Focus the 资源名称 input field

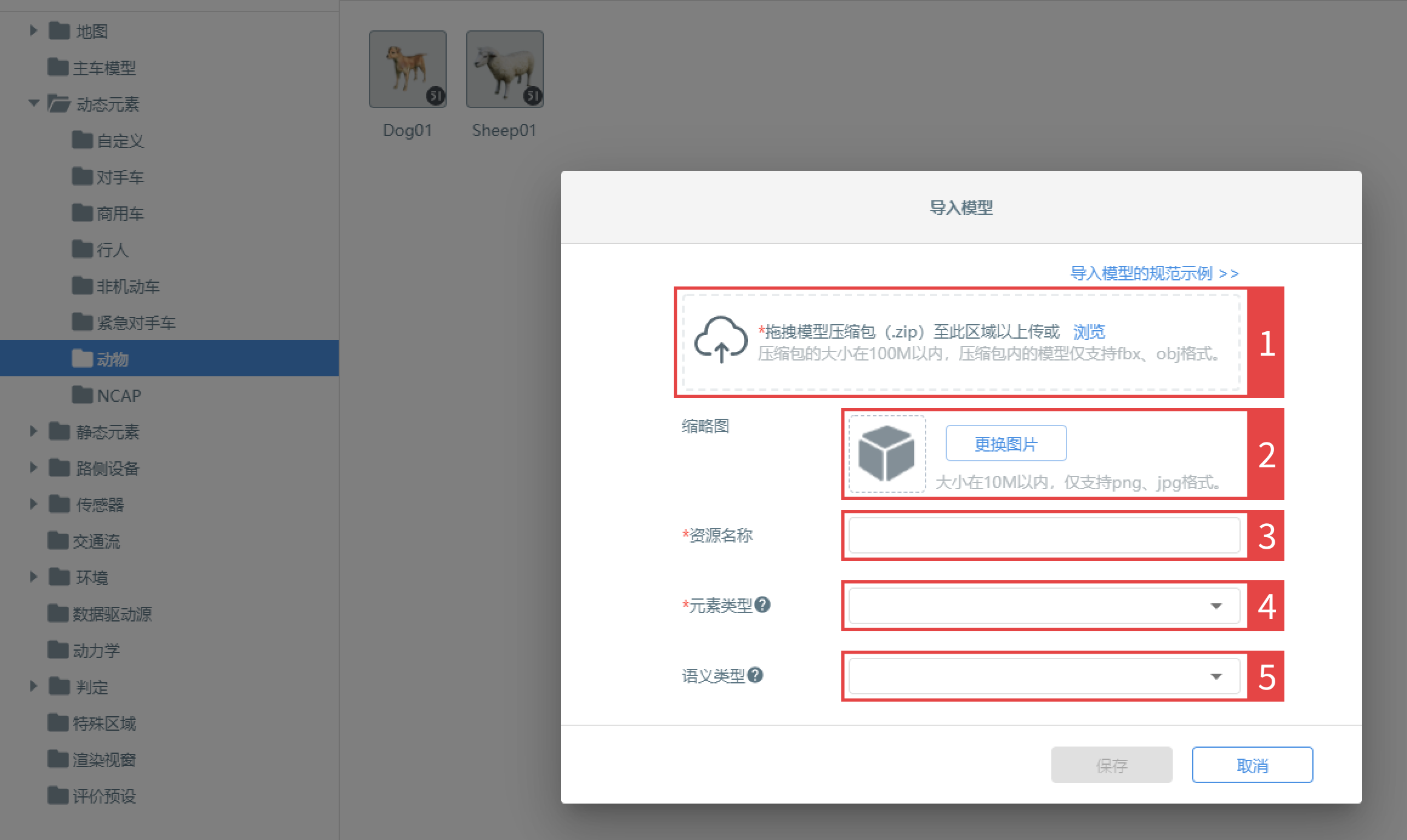tap(1044, 535)
